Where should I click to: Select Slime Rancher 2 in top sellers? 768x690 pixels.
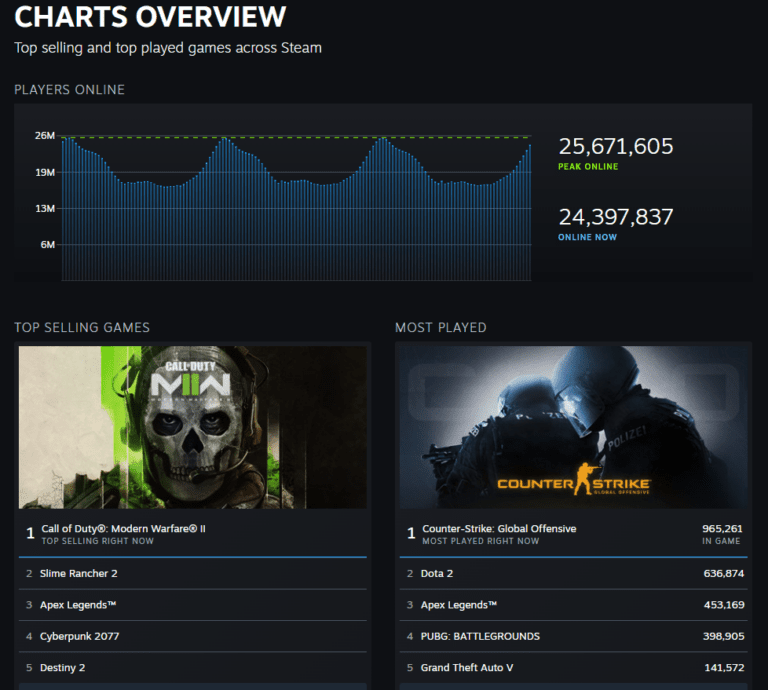pos(192,573)
